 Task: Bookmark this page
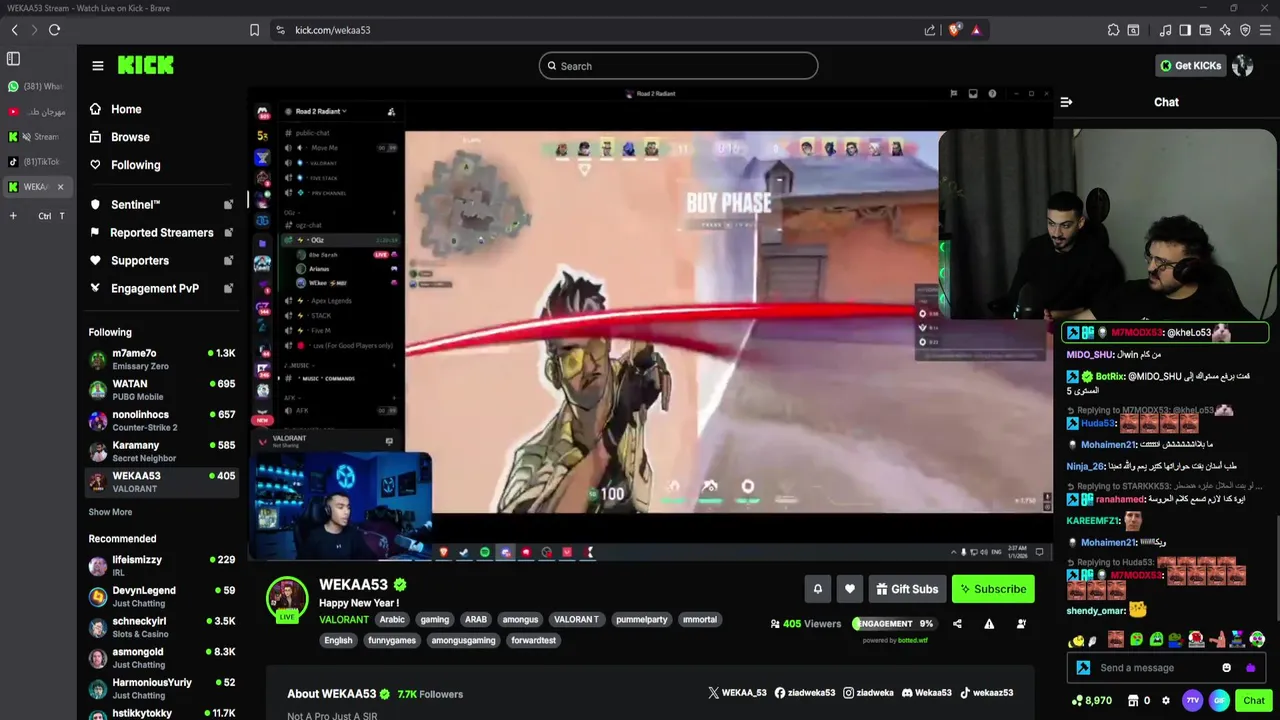(x=255, y=30)
